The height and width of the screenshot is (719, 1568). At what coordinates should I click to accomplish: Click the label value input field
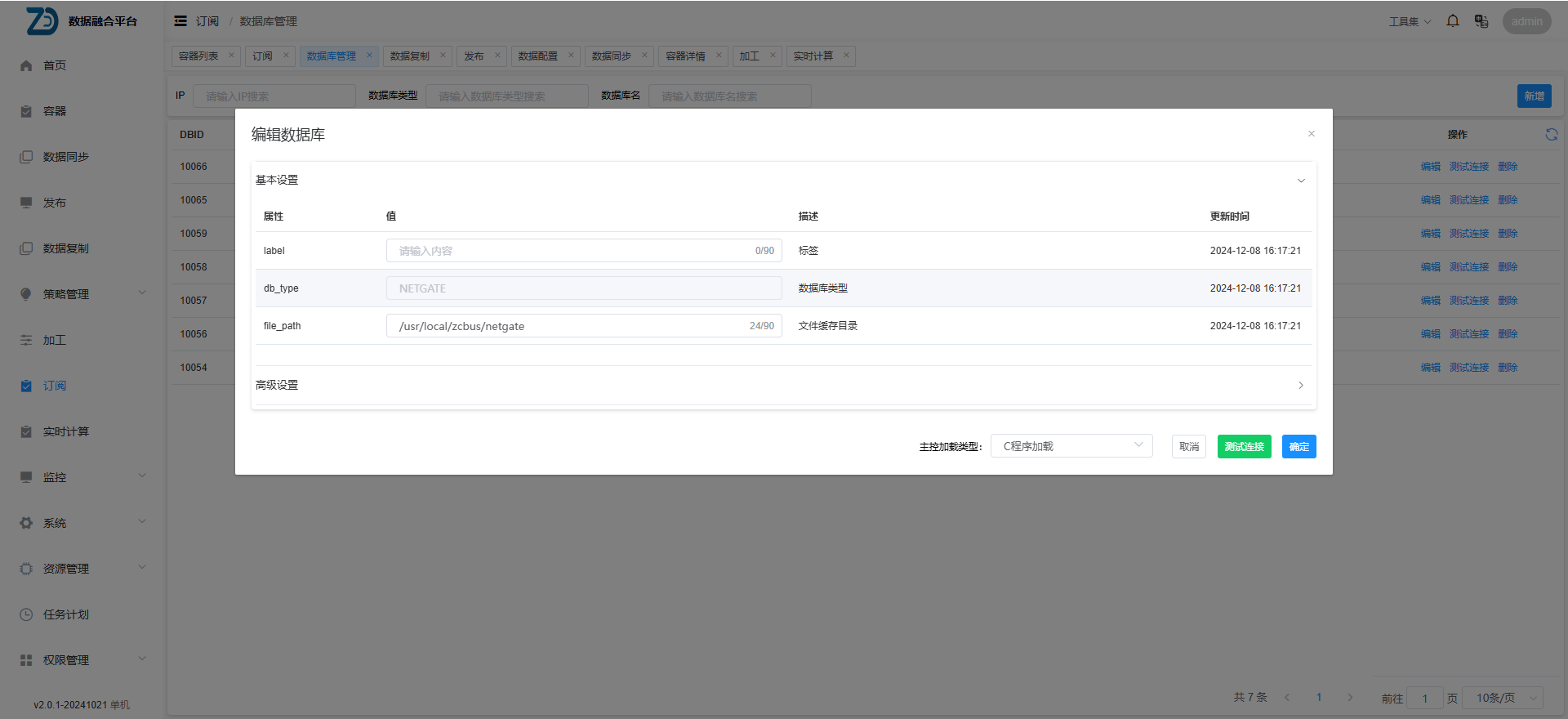(x=572, y=251)
